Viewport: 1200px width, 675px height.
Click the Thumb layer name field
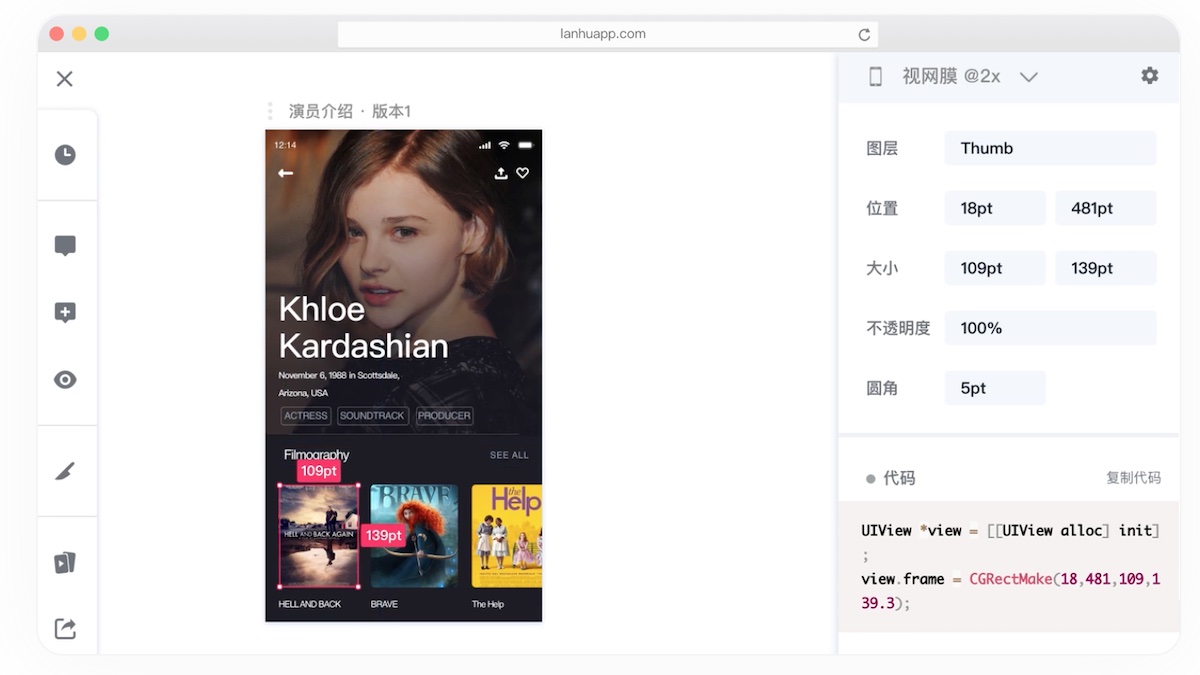[x=1050, y=148]
